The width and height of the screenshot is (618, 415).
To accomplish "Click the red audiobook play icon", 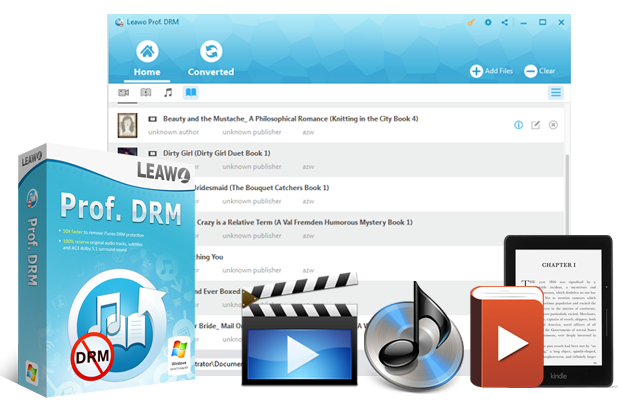I will pyautogui.click(x=507, y=337).
